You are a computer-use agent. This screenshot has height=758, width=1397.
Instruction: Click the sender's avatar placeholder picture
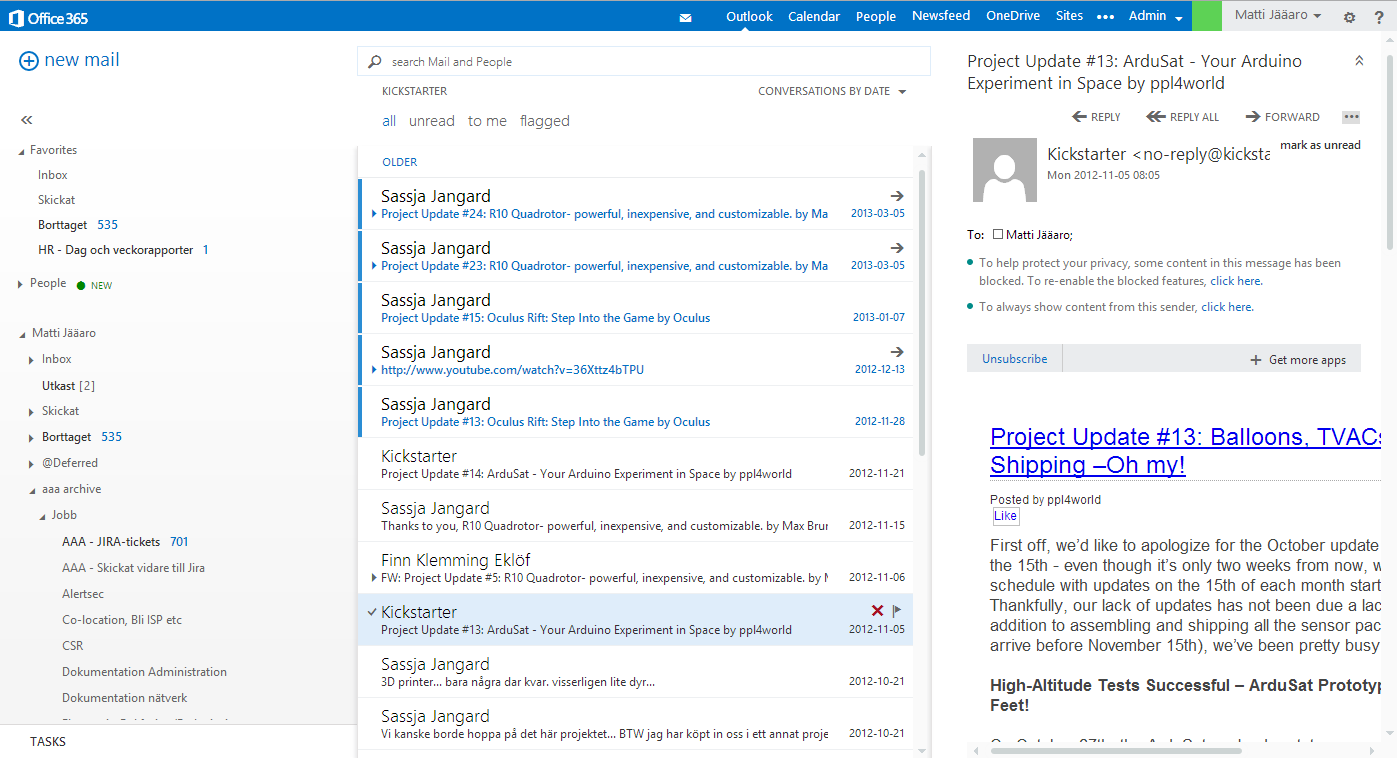pos(1004,170)
